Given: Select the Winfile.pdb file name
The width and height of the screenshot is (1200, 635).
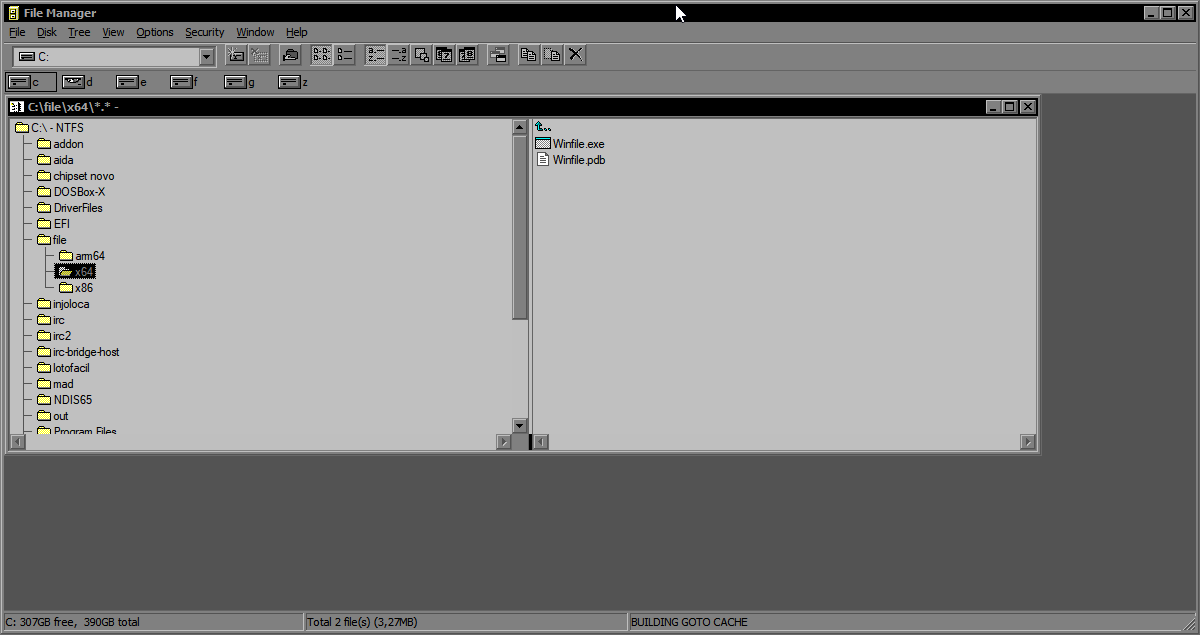Looking at the screenshot, I should [579, 160].
